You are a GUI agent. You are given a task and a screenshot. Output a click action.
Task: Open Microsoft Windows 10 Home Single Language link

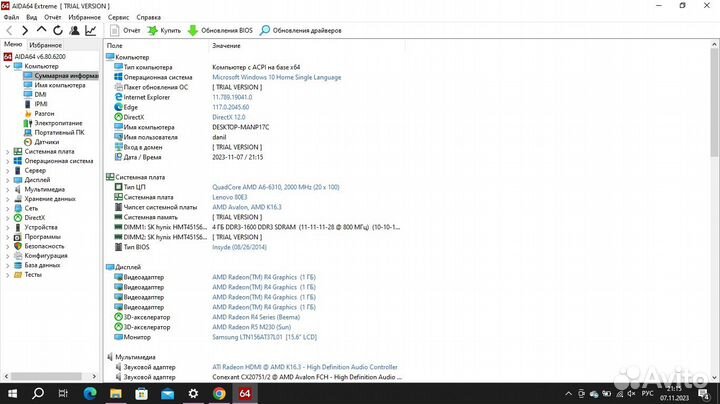[x=276, y=77]
